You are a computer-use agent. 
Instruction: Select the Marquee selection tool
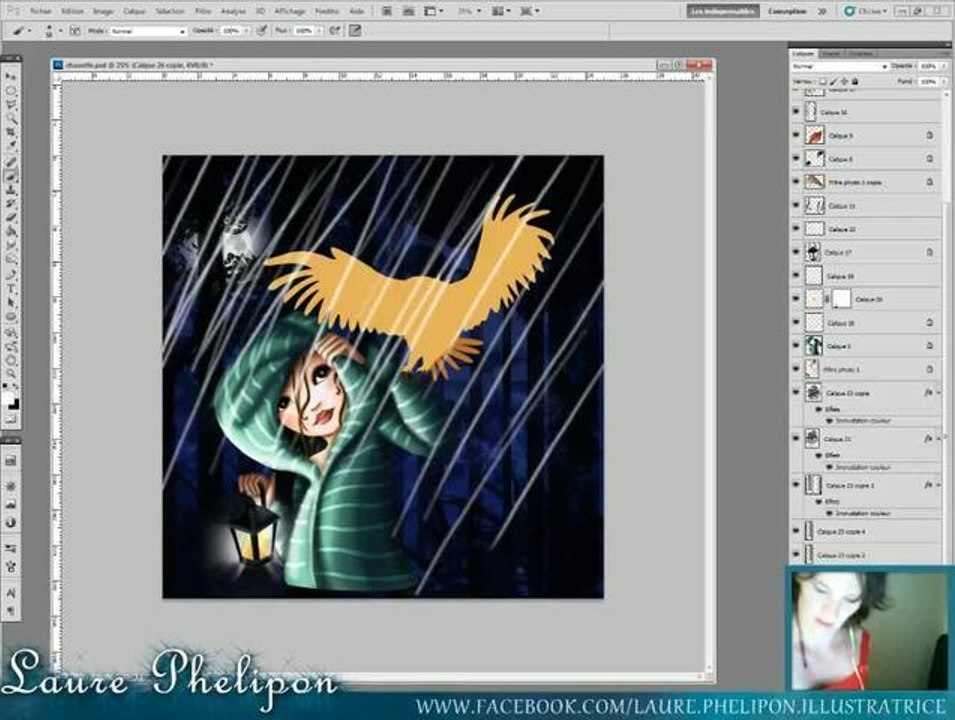tap(11, 91)
